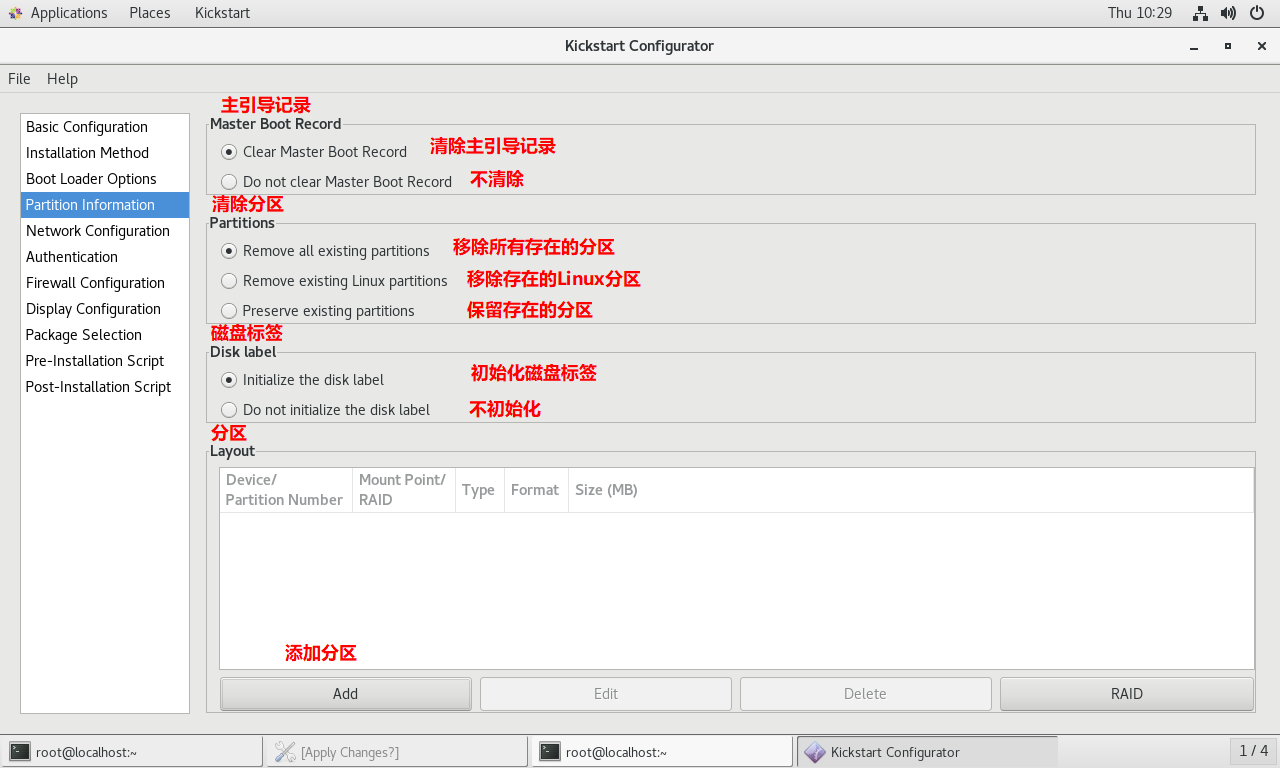Open Firewall Configuration section

tap(105, 283)
